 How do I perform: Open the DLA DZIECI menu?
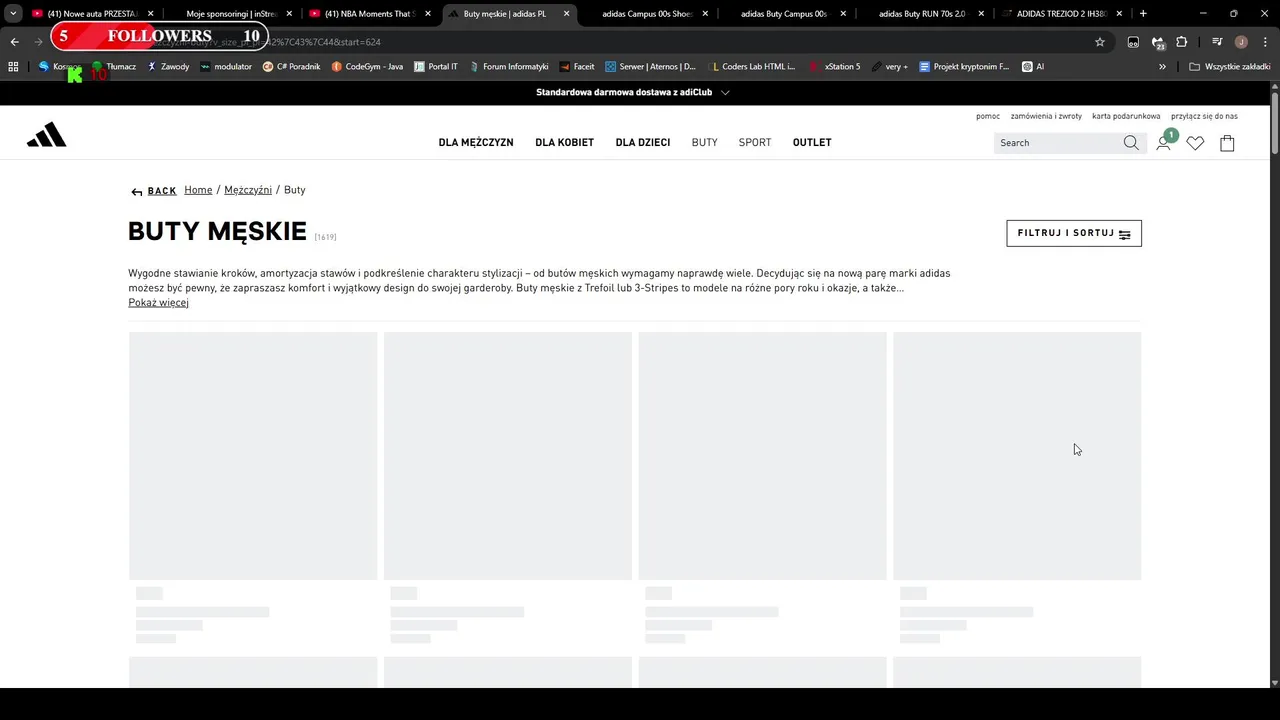643,142
